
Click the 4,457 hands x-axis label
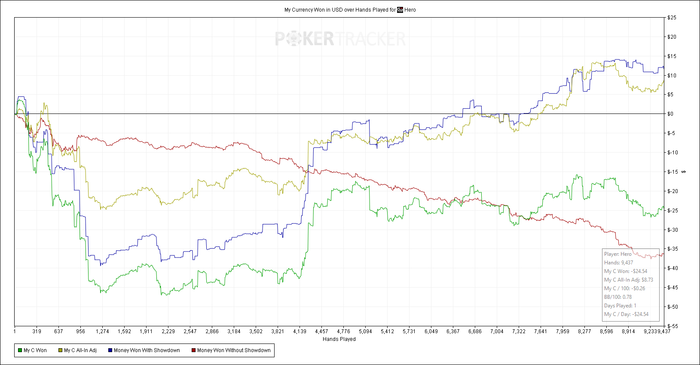point(321,332)
